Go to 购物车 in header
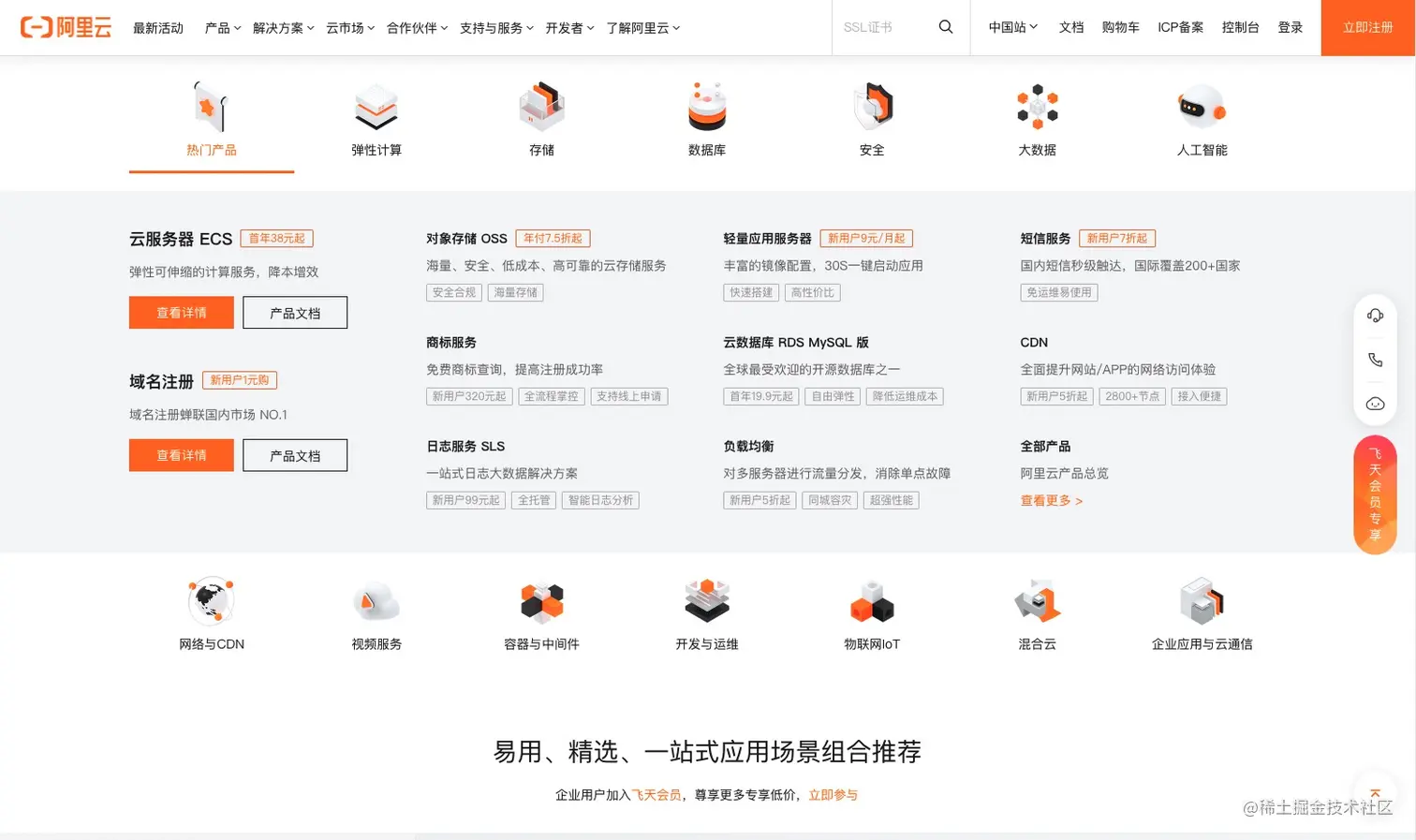Image resolution: width=1416 pixels, height=840 pixels. coord(1121,27)
